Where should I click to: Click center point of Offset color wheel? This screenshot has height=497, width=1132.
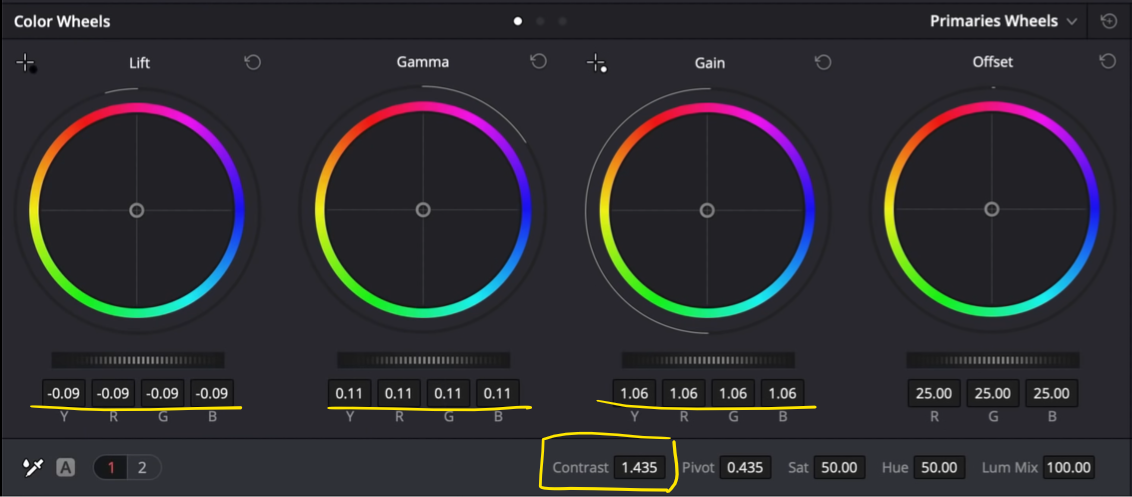click(992, 209)
